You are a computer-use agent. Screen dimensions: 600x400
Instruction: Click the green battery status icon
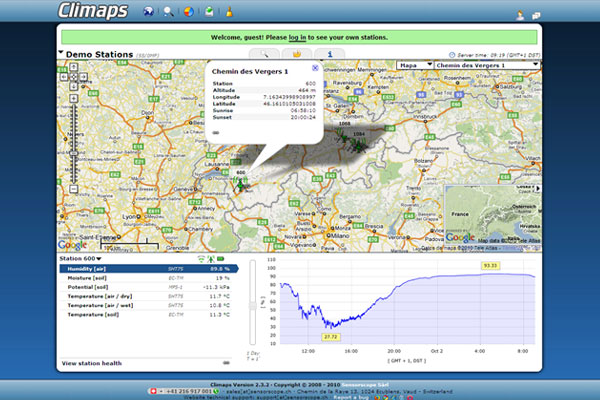pyautogui.click(x=221, y=259)
